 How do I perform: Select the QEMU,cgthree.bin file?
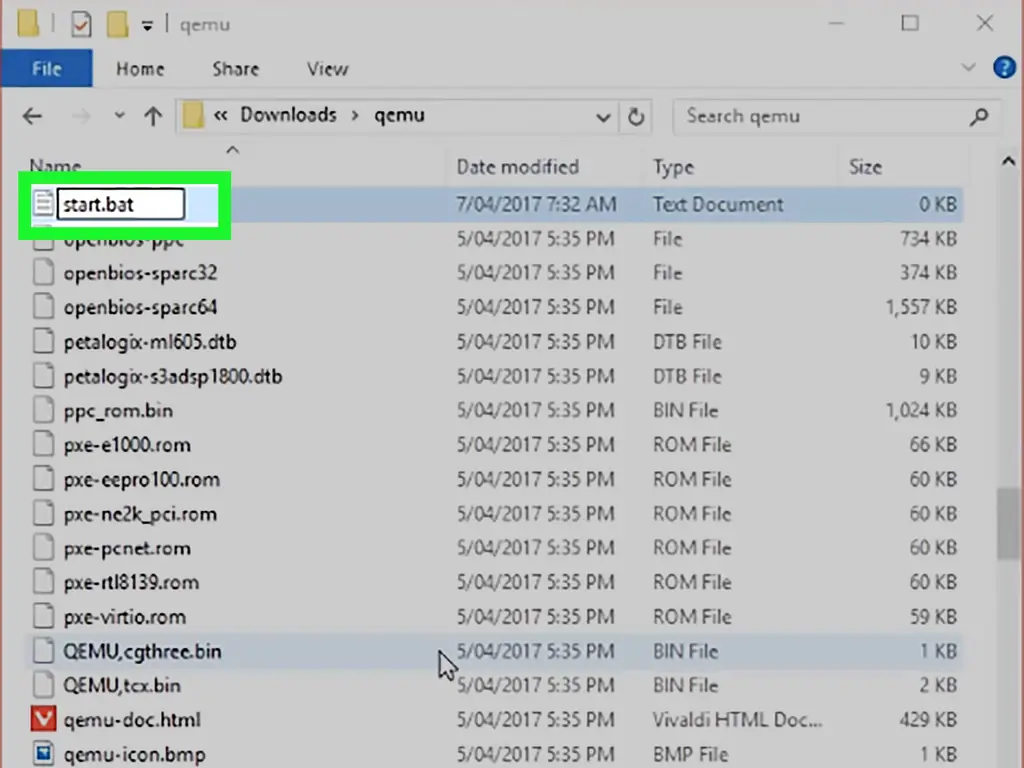point(142,652)
